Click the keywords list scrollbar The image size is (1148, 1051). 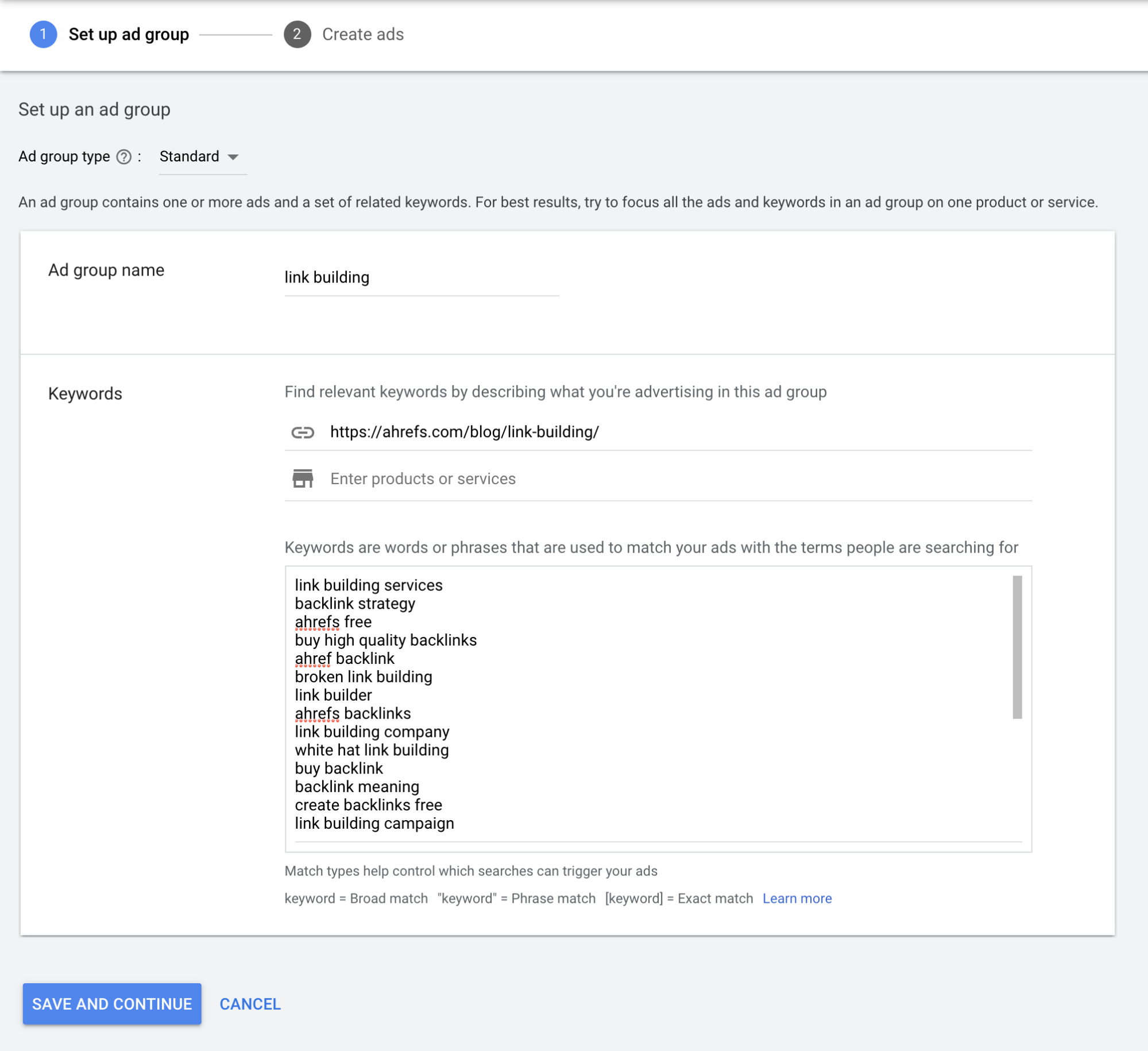pos(1016,647)
